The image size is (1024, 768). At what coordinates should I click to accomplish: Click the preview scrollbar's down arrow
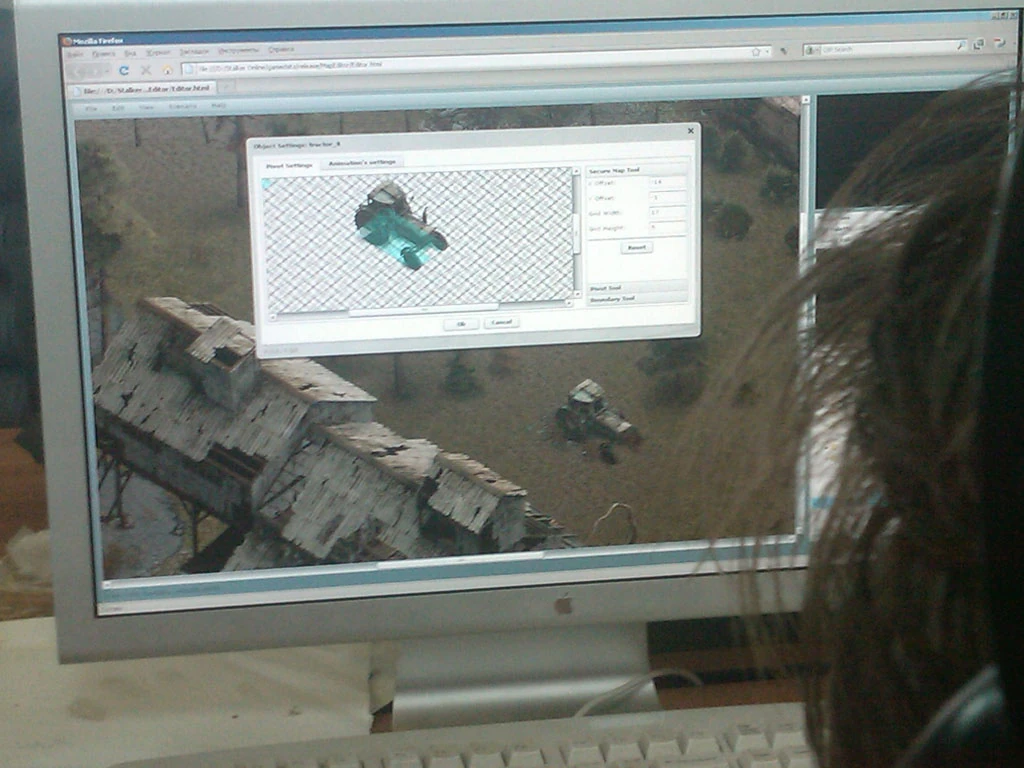(577, 293)
